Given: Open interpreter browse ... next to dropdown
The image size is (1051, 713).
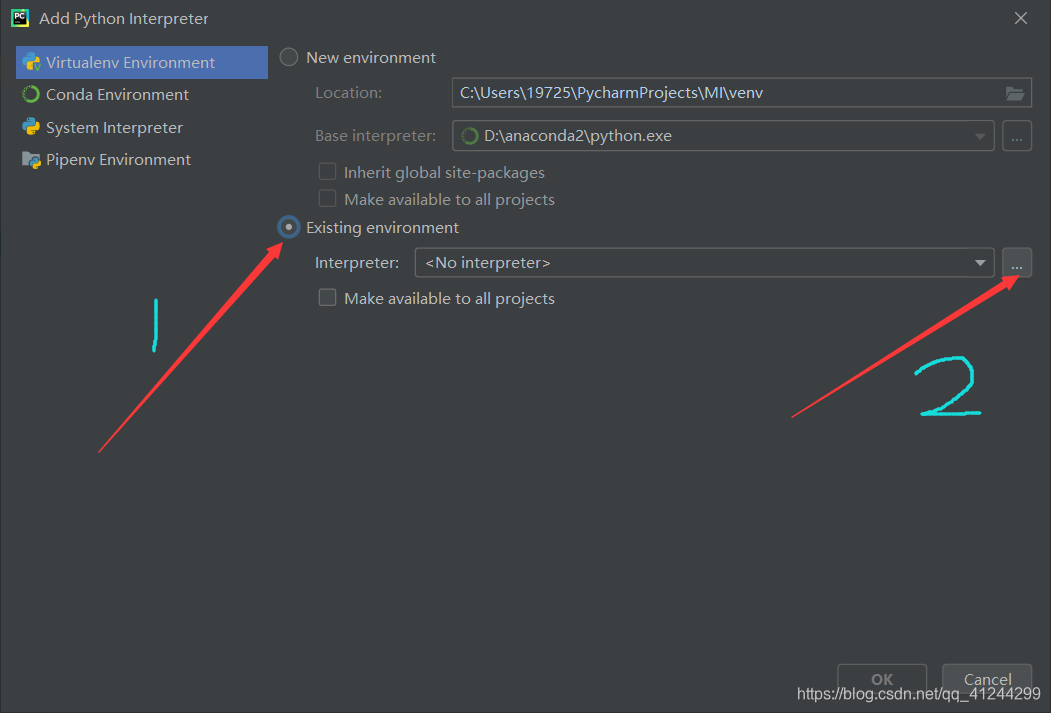Looking at the screenshot, I should [x=1016, y=262].
